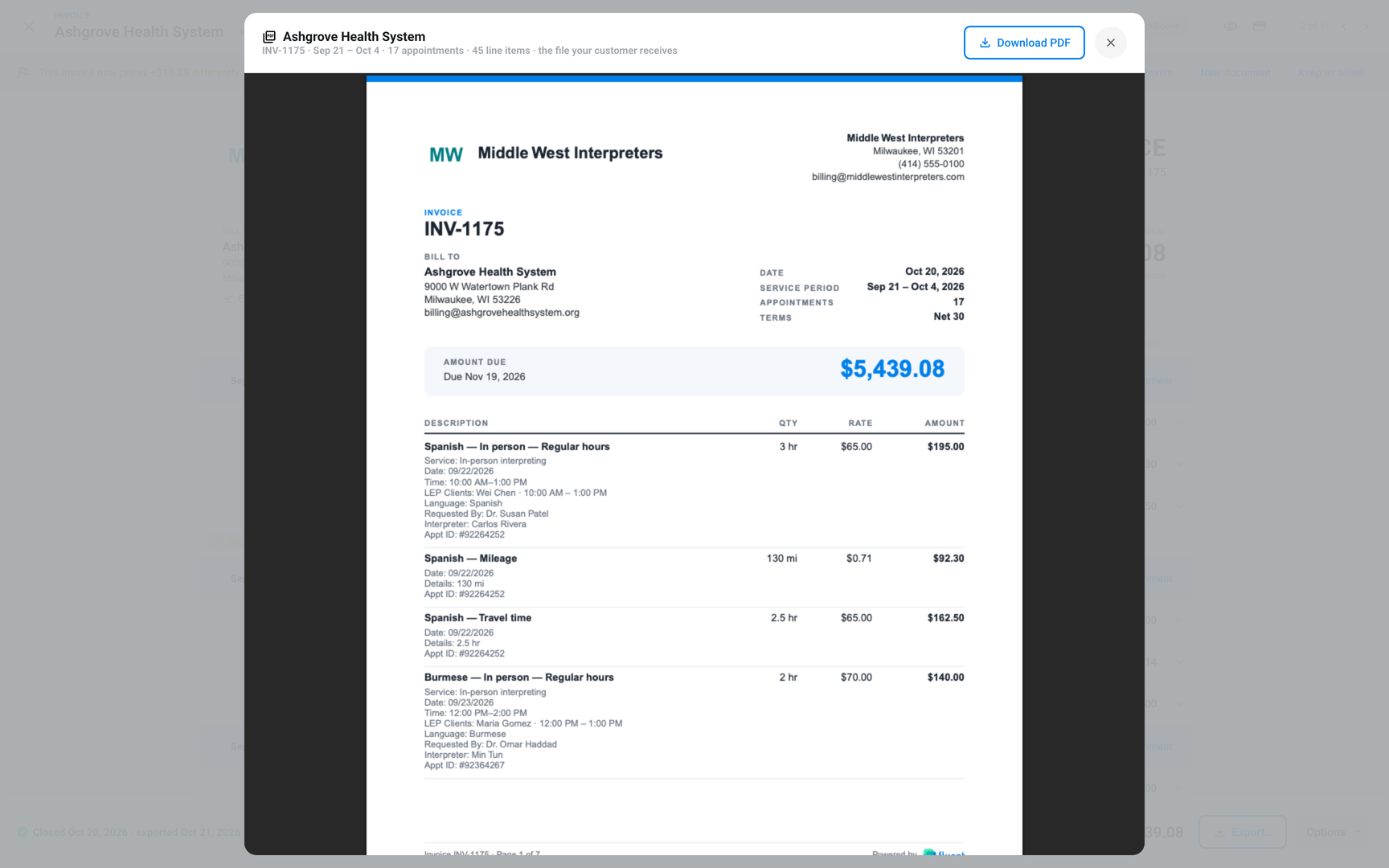
Task: Click the Due Nov 19, 2026 text
Action: pyautogui.click(x=484, y=377)
